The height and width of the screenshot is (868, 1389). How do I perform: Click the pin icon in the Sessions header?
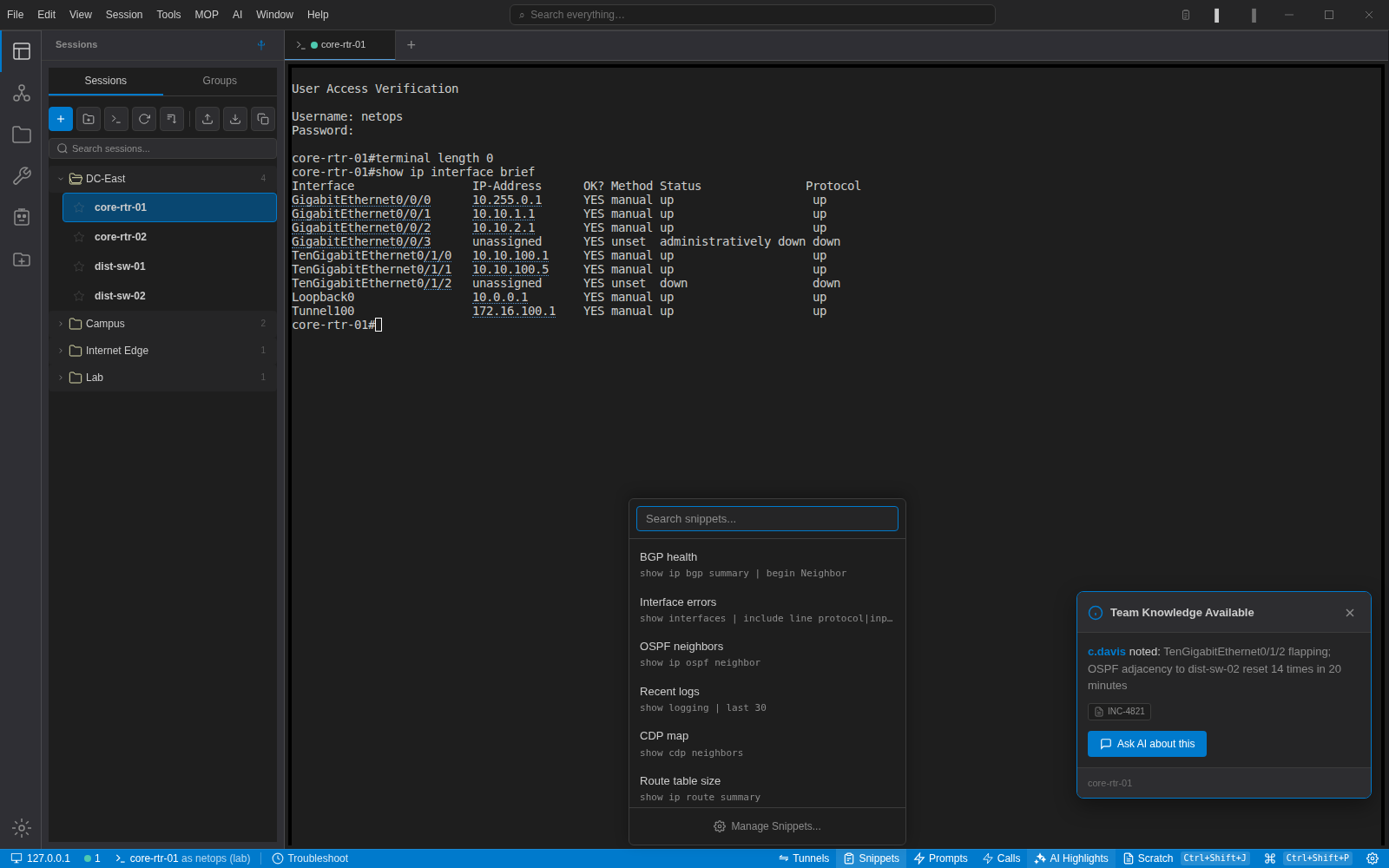point(261,44)
